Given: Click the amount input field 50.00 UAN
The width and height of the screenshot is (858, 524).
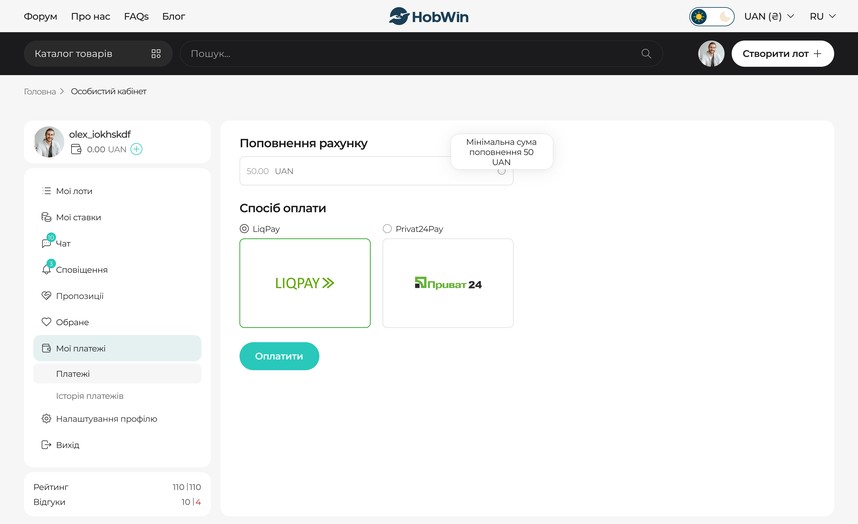Looking at the screenshot, I should pyautogui.click(x=376, y=171).
